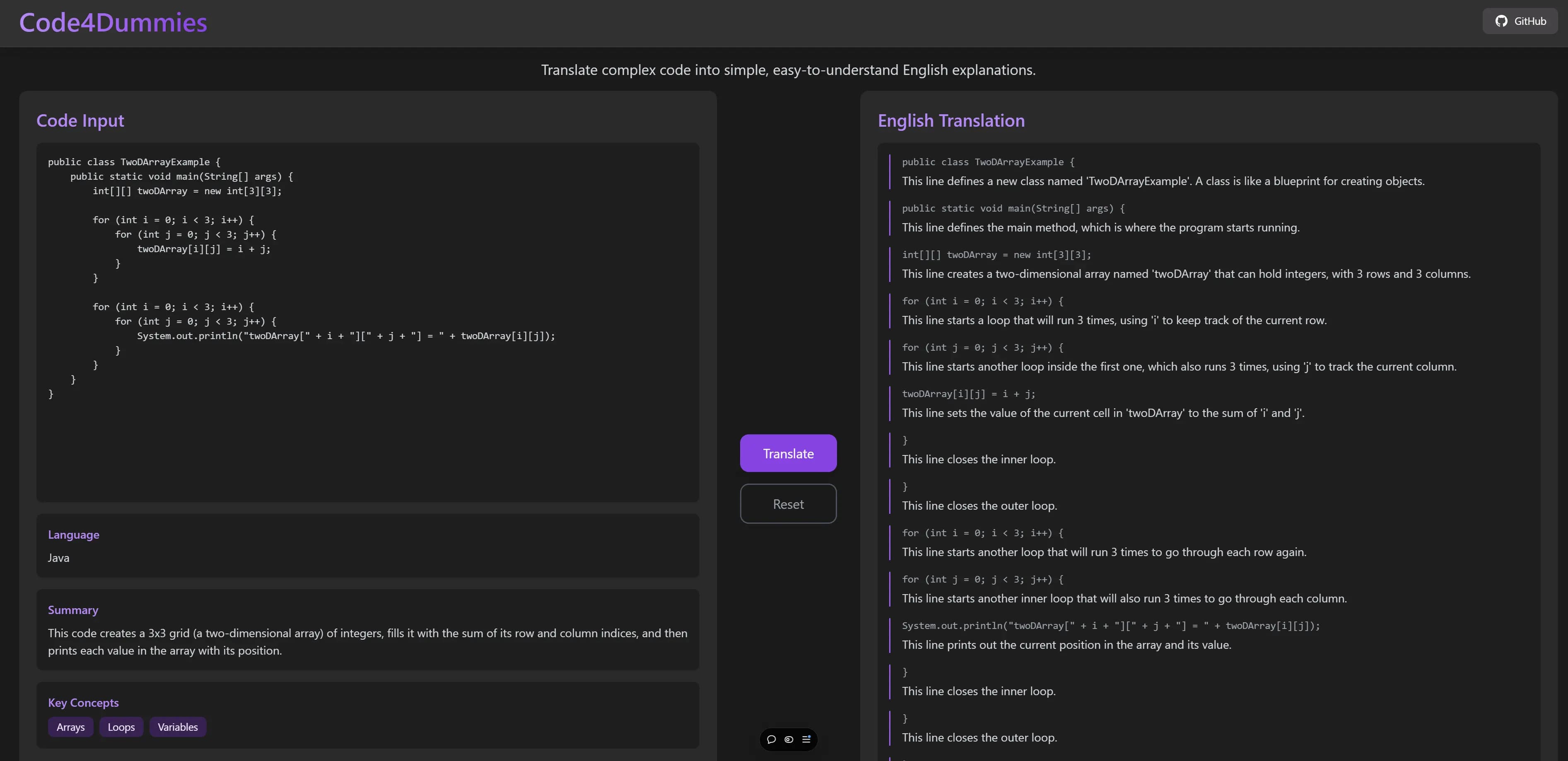
Task: Click the tagline about translating complex code
Action: pyautogui.click(x=788, y=70)
